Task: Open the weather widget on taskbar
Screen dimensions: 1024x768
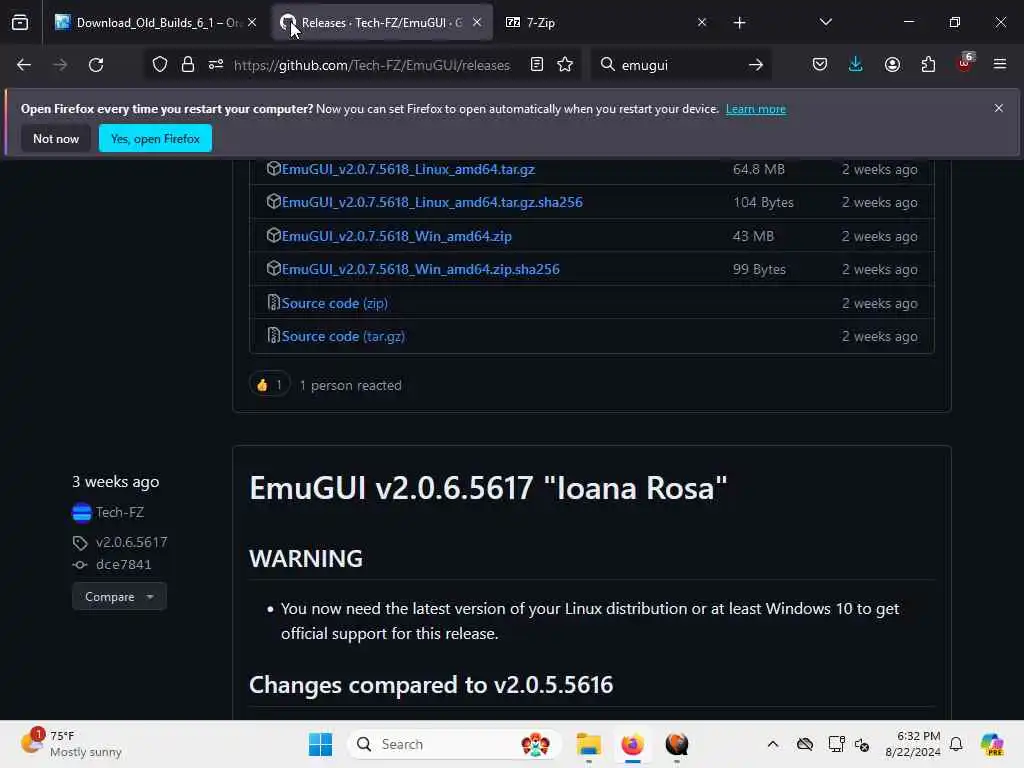Action: pos(72,744)
